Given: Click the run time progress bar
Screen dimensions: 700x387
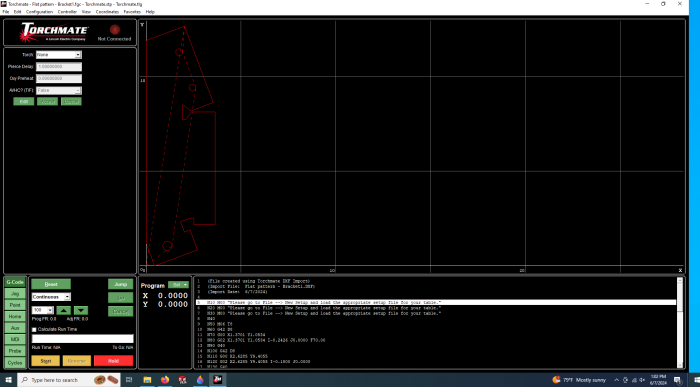Looking at the screenshot, I should pos(83,339).
